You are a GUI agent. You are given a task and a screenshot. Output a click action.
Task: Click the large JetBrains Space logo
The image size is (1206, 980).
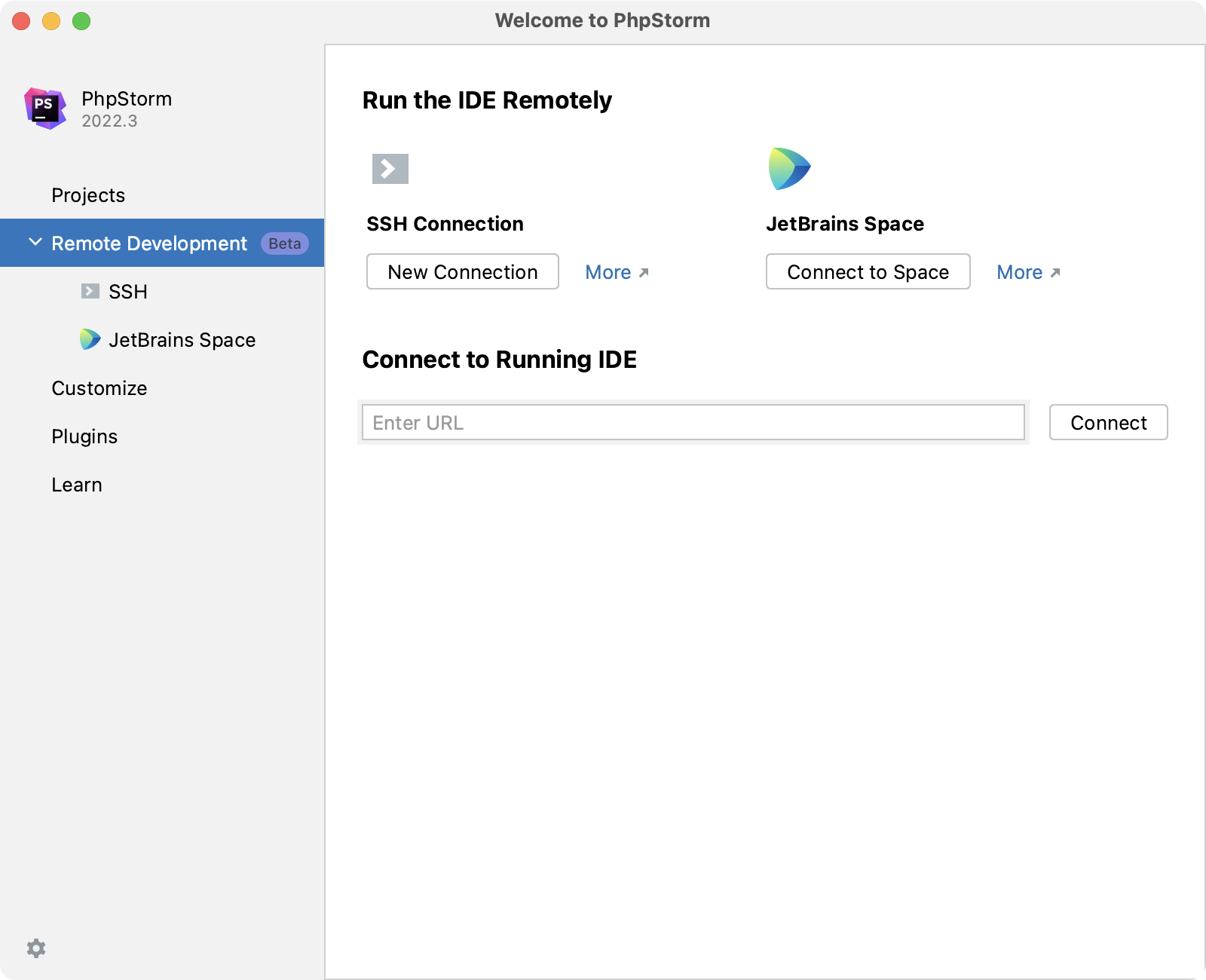(x=789, y=169)
